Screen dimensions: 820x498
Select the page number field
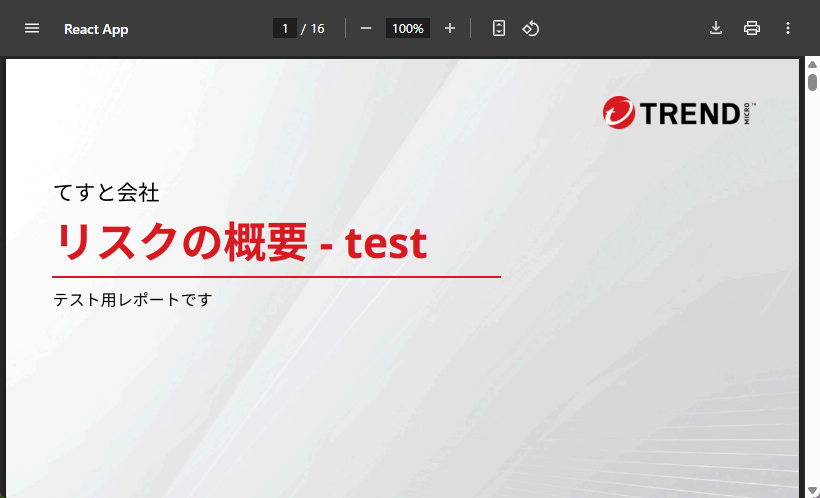tap(285, 28)
